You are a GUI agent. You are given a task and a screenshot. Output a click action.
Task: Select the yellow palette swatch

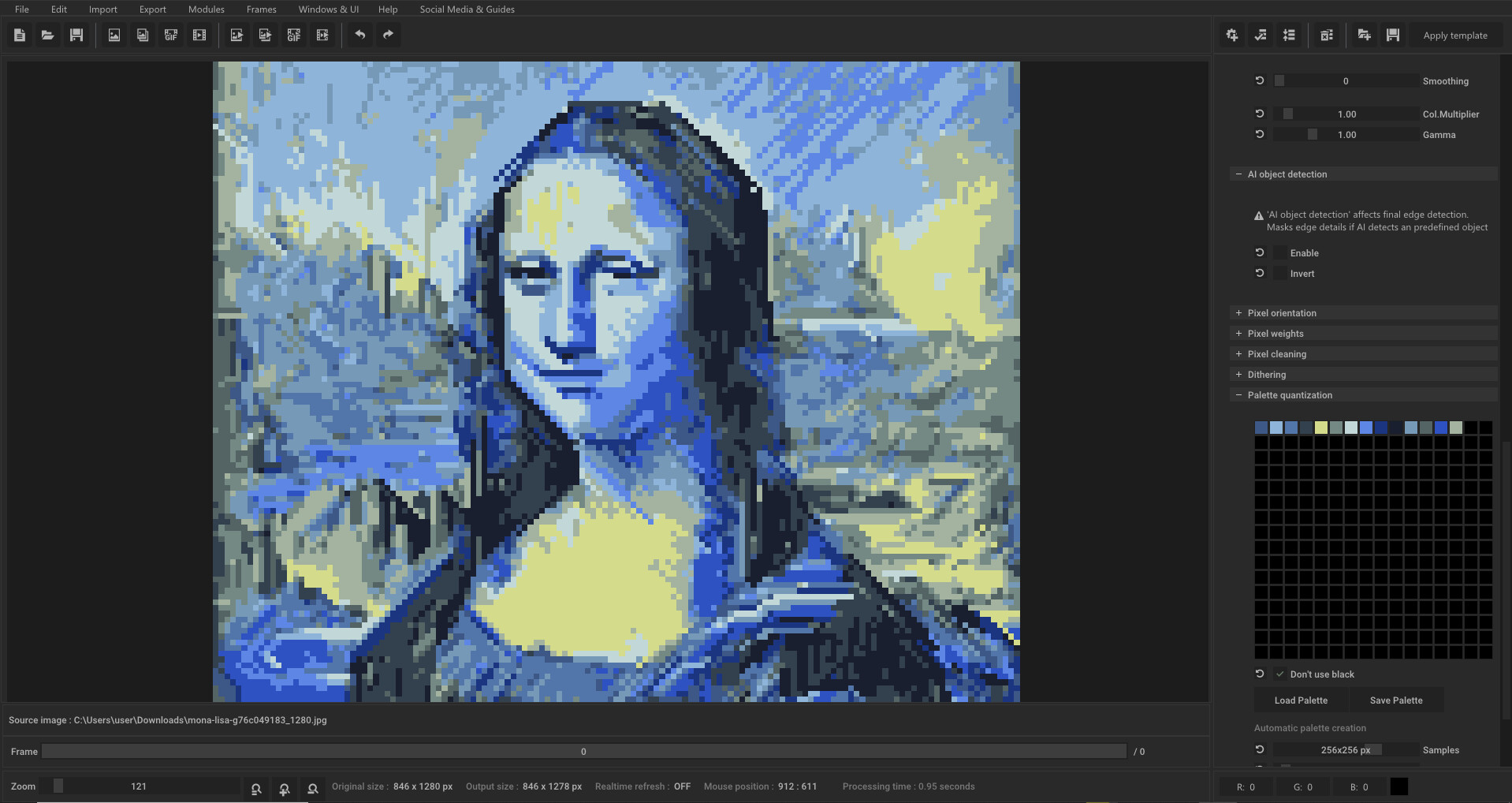pyautogui.click(x=1321, y=427)
